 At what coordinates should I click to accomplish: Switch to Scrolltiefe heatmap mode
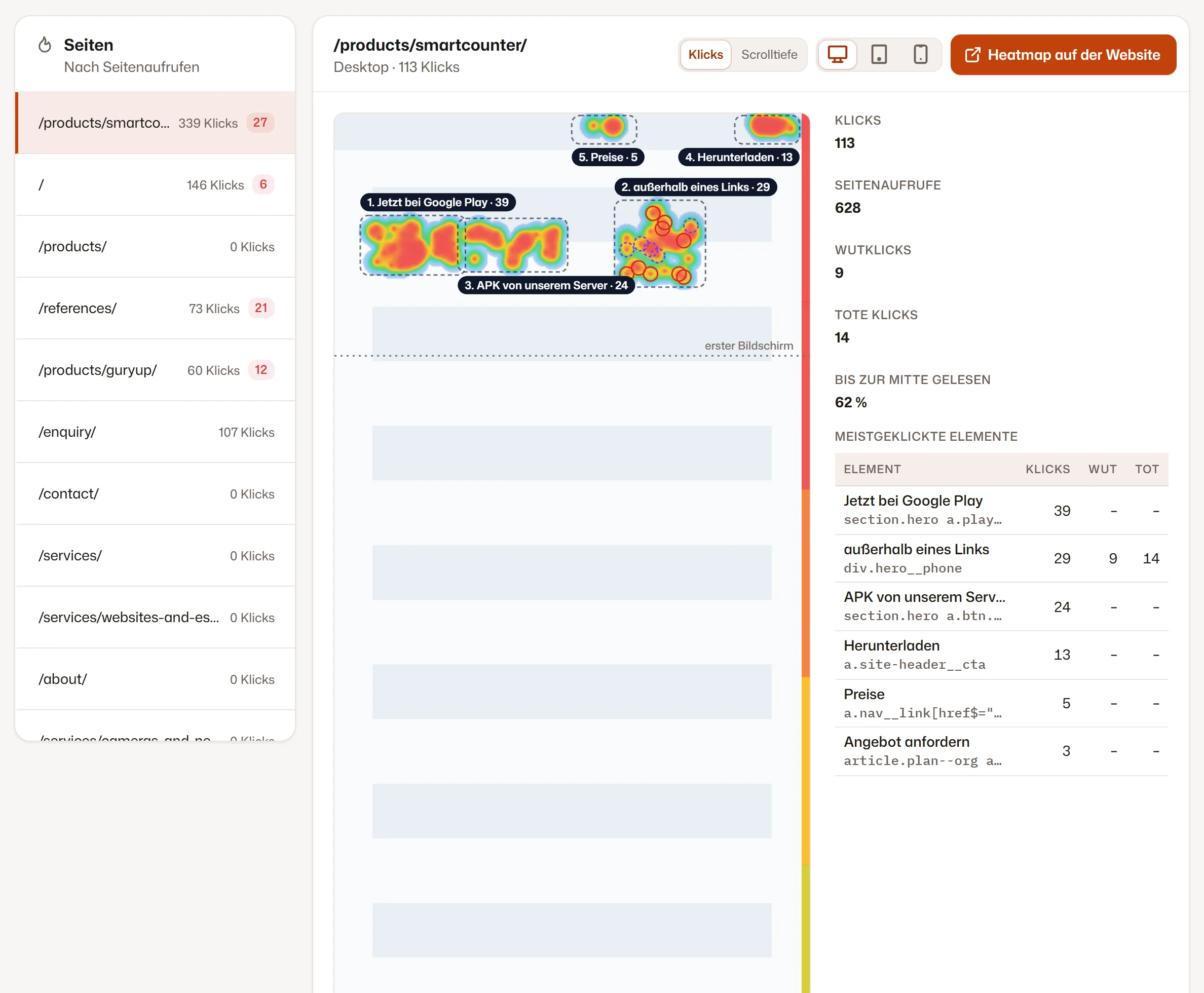(769, 55)
